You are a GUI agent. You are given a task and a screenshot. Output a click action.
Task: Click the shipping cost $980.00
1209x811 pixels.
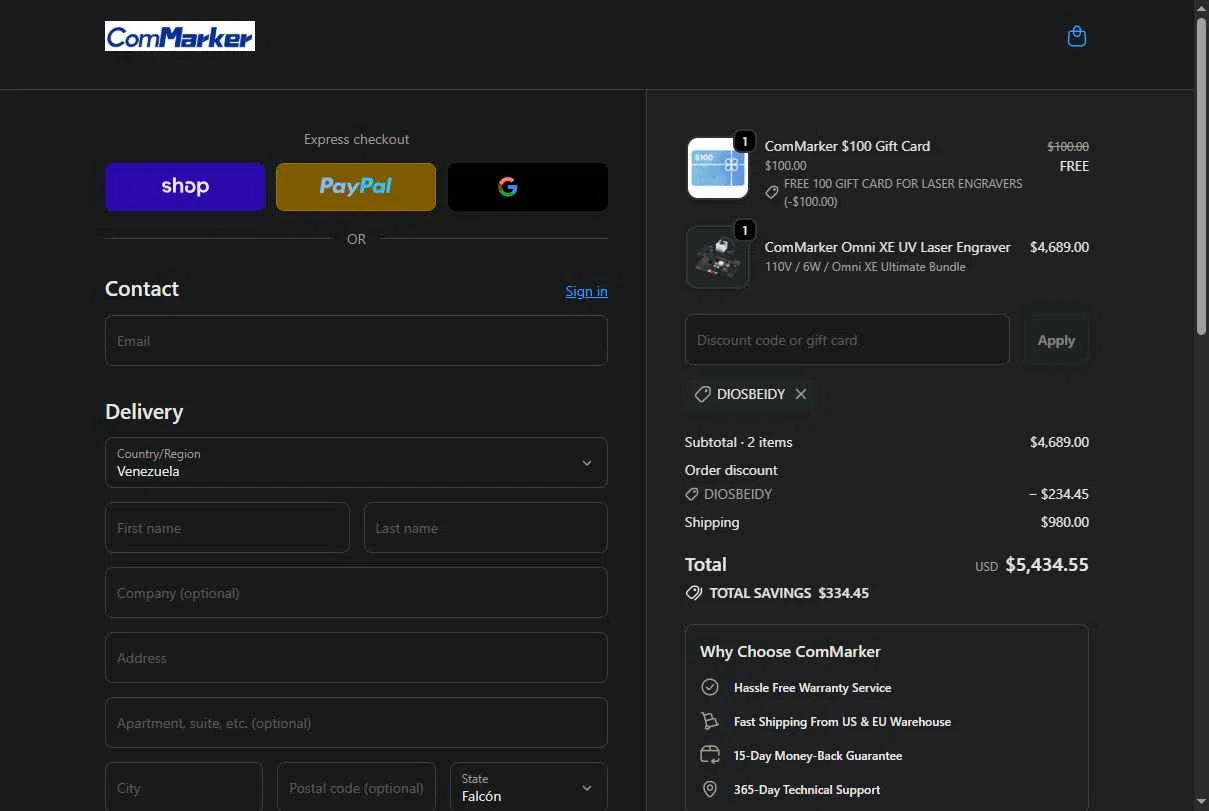click(x=1065, y=522)
